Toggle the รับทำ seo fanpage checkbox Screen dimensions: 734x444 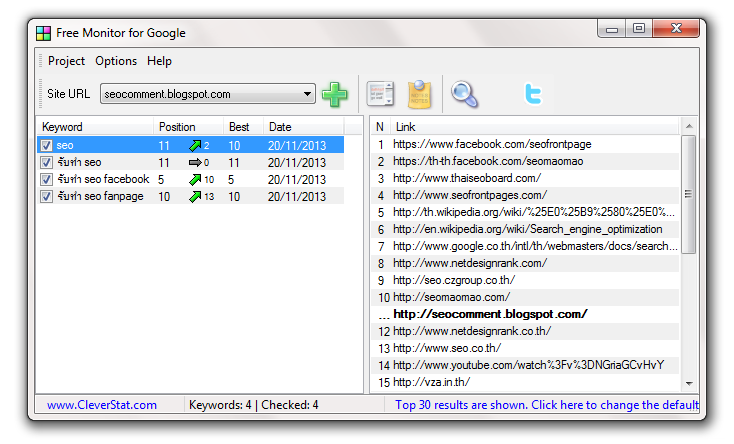coord(46,196)
